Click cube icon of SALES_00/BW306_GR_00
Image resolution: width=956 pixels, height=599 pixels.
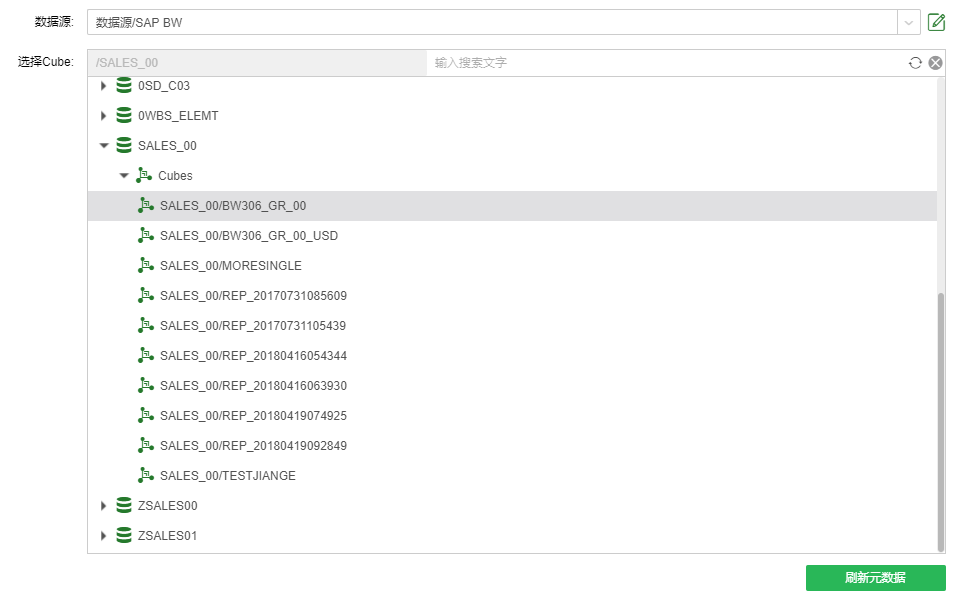click(146, 205)
